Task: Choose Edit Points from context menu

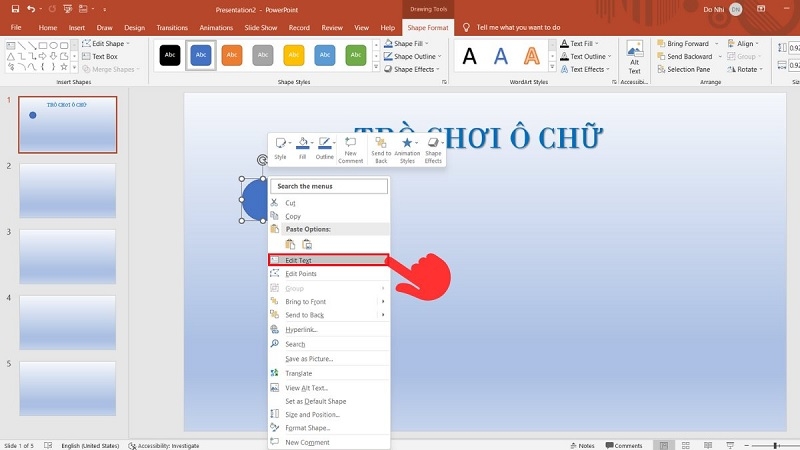Action: click(x=329, y=273)
